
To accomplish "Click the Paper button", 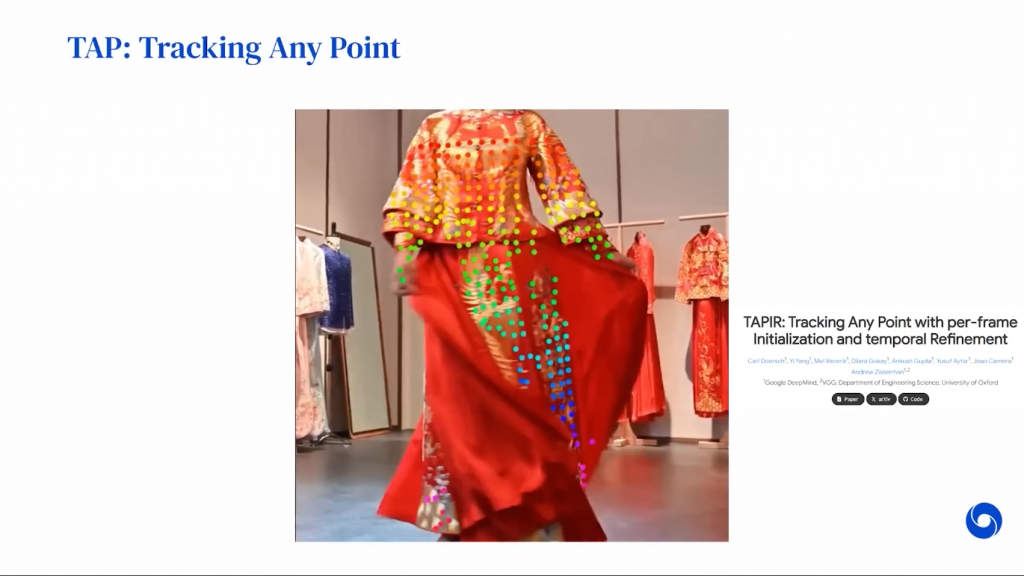I will [x=848, y=399].
